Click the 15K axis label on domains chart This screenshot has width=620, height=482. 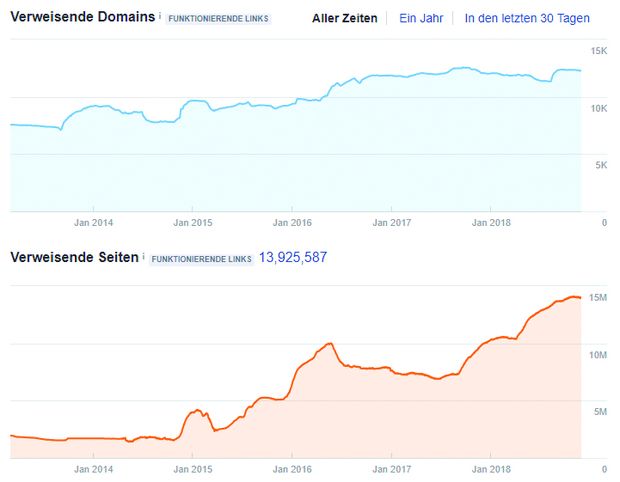click(x=599, y=51)
